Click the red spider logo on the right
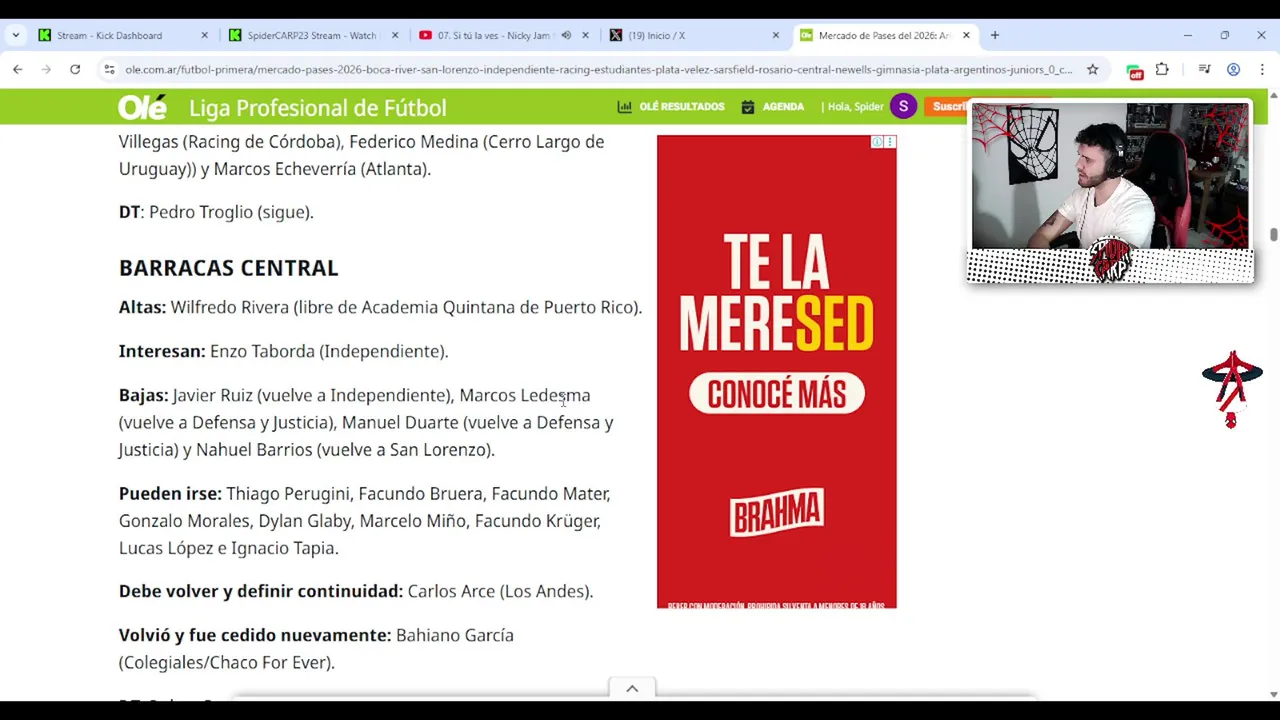1280x720 pixels. [x=1232, y=389]
